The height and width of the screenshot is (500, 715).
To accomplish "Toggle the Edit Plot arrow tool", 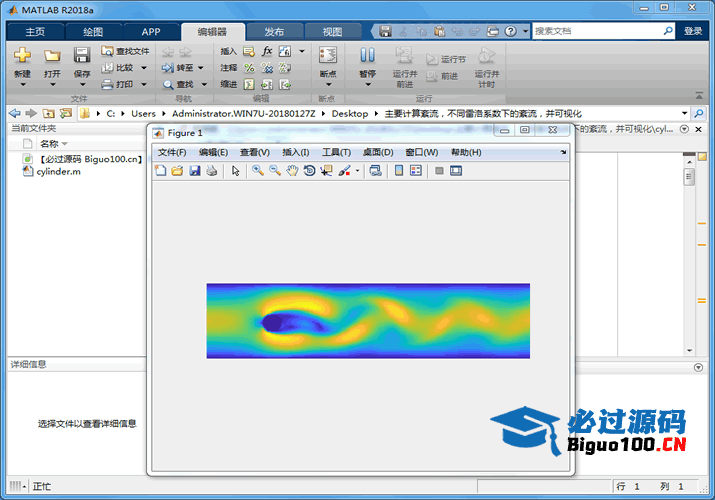I will (x=236, y=171).
